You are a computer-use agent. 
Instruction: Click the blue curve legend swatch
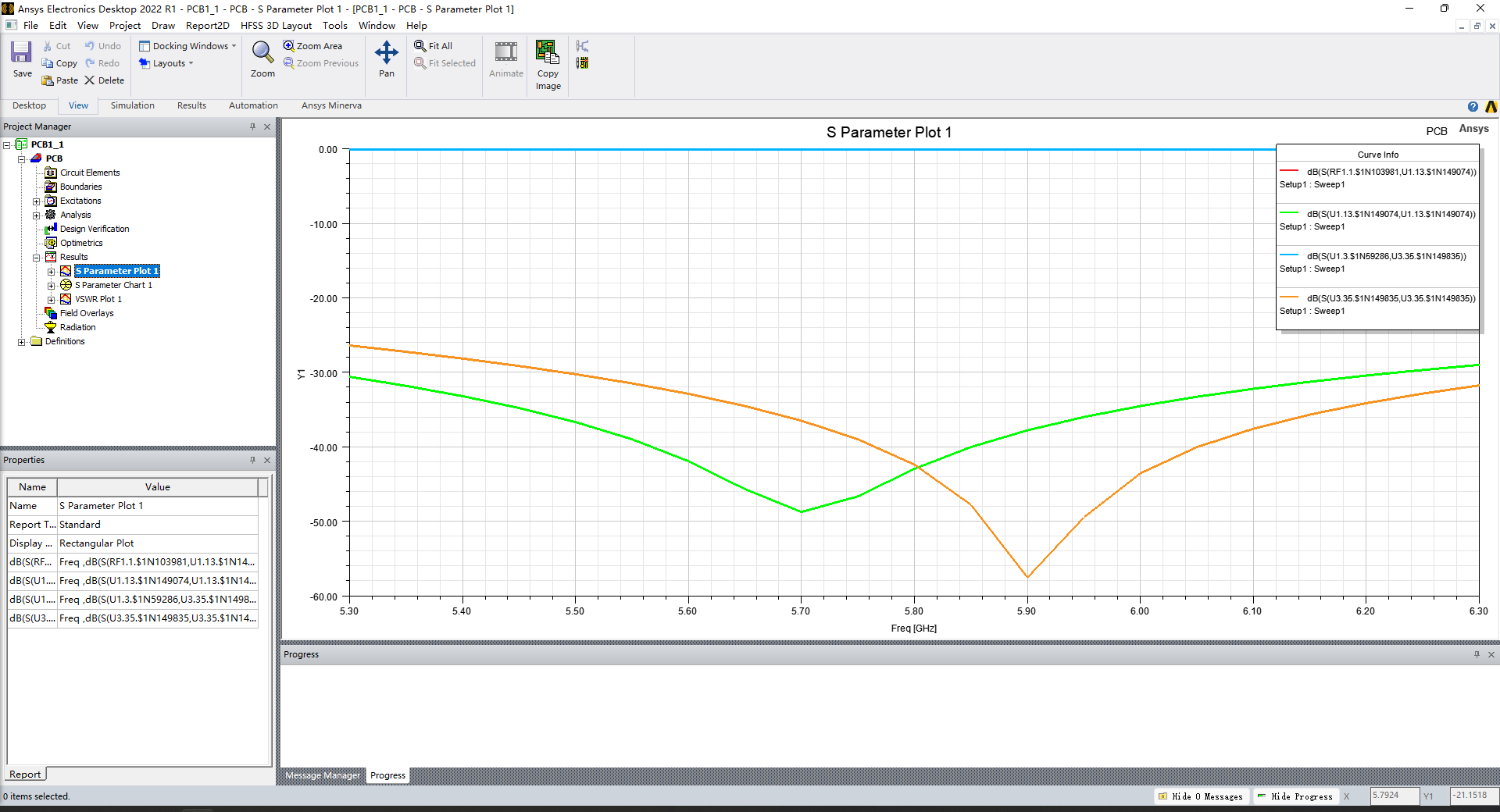1289,255
